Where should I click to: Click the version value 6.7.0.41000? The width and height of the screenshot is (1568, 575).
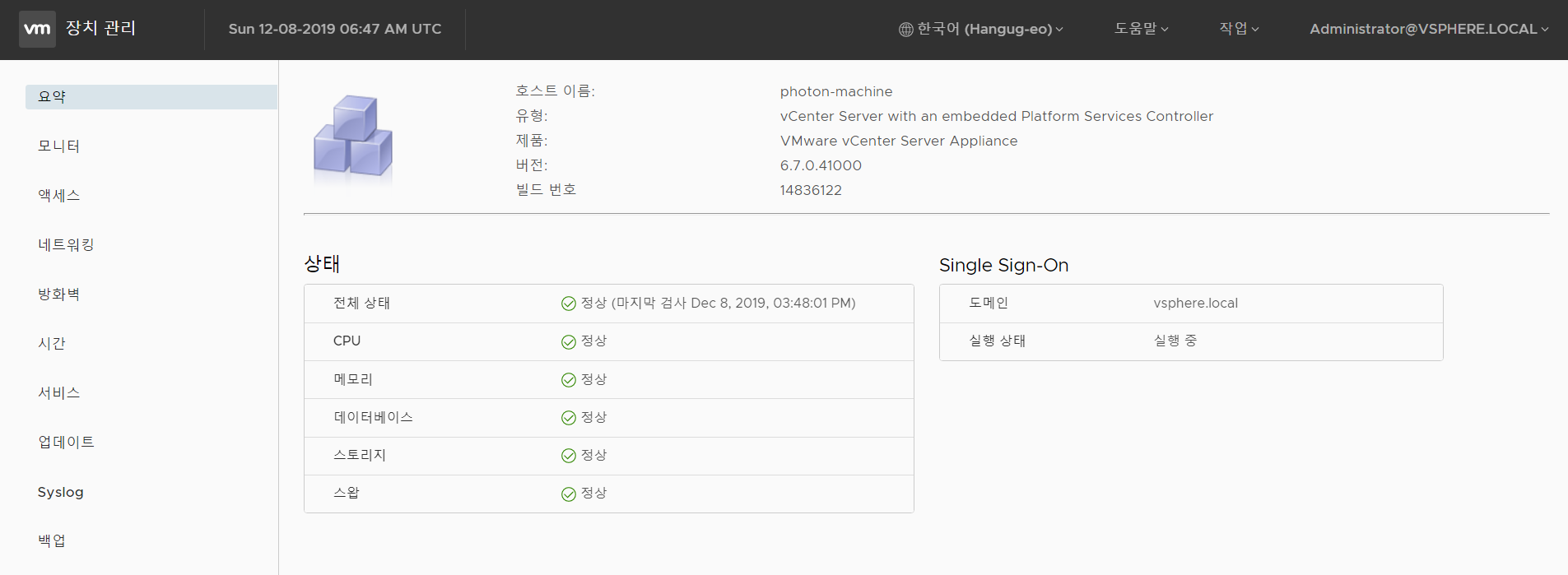click(x=821, y=165)
